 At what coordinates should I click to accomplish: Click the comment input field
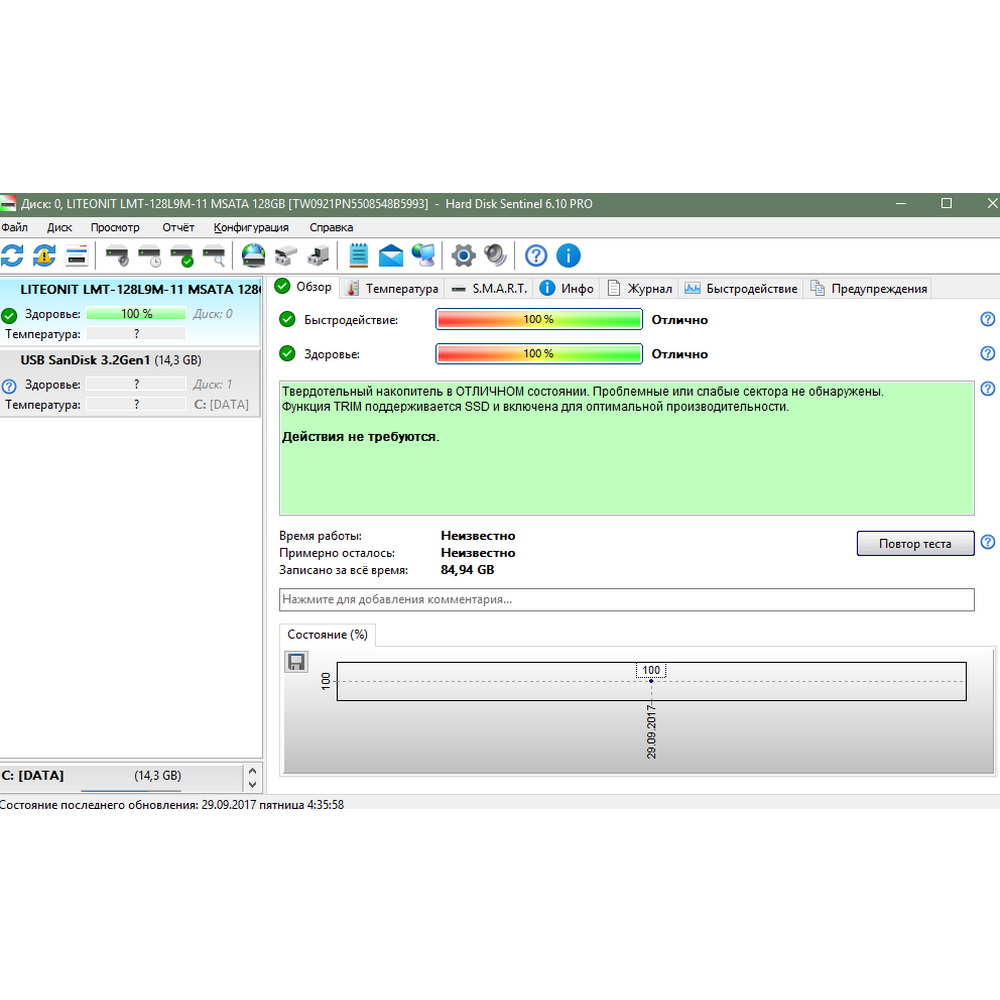point(626,599)
